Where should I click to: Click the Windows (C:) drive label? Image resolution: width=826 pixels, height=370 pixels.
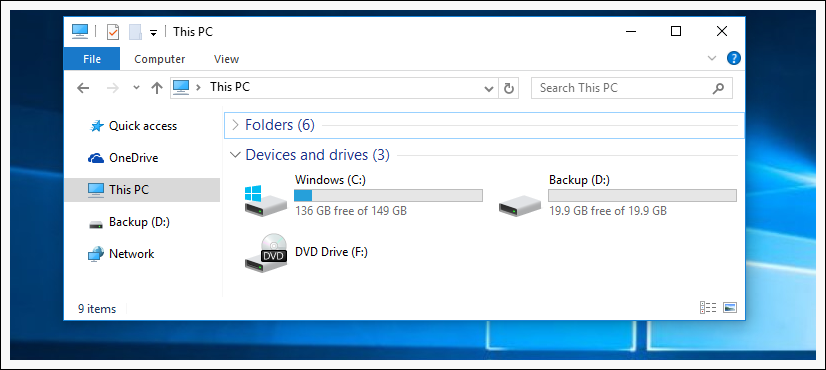330,180
